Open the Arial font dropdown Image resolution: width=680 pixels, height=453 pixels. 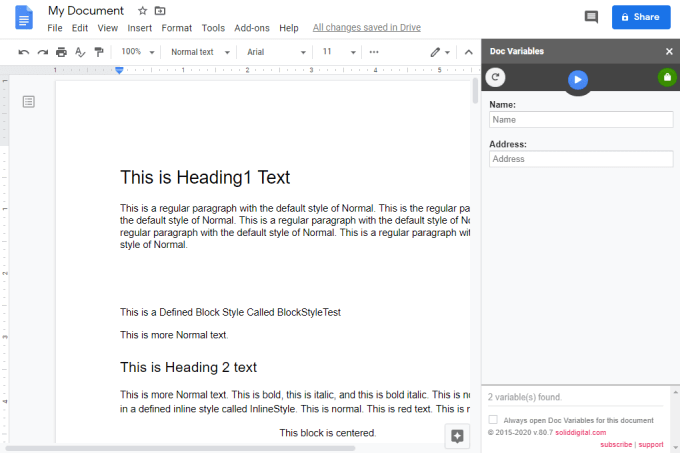(276, 52)
